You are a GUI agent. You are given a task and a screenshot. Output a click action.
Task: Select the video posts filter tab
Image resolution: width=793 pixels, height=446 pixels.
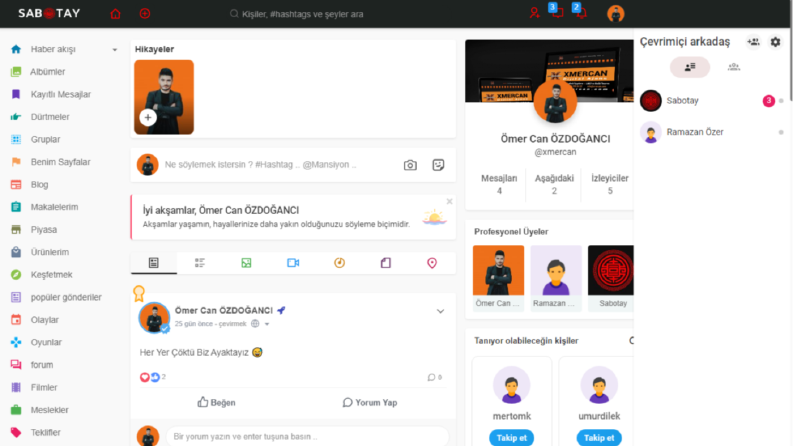[x=293, y=263]
